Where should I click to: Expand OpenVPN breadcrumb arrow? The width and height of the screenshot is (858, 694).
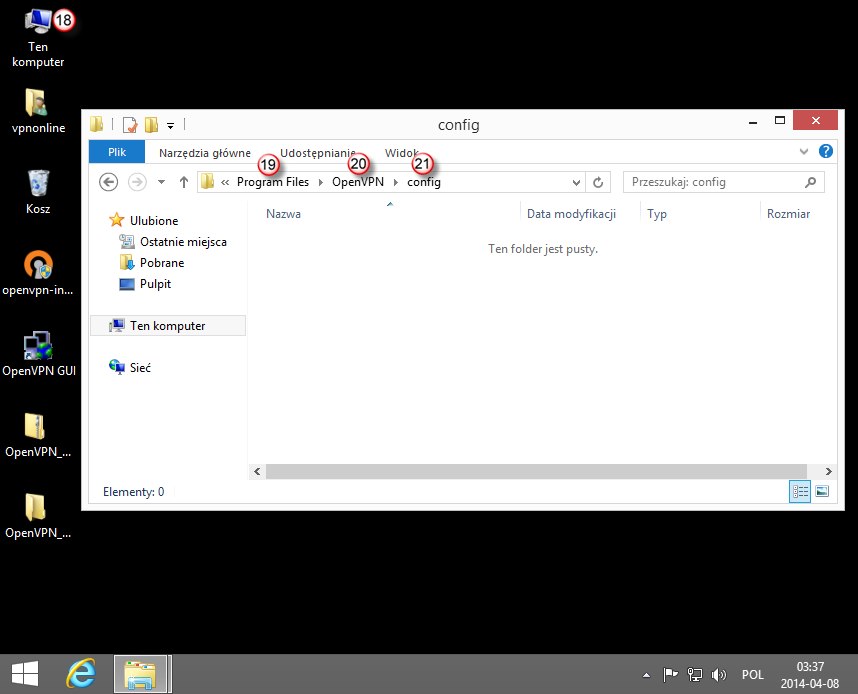(x=396, y=182)
